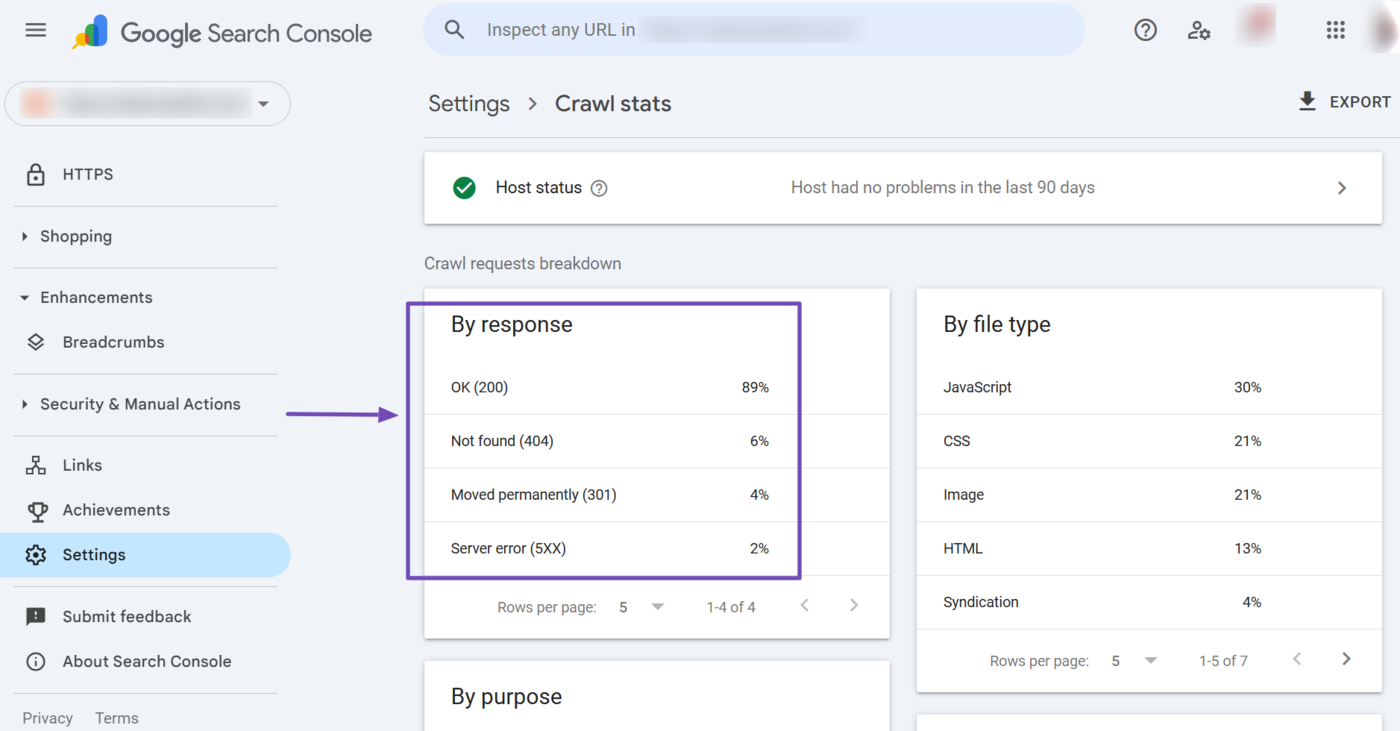Click the Submit feedback icon
The height and width of the screenshot is (731, 1400).
(x=36, y=616)
